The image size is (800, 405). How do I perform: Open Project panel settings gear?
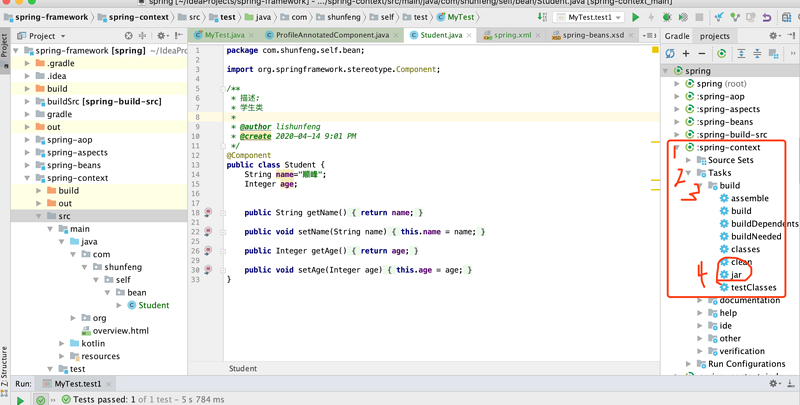click(160, 36)
